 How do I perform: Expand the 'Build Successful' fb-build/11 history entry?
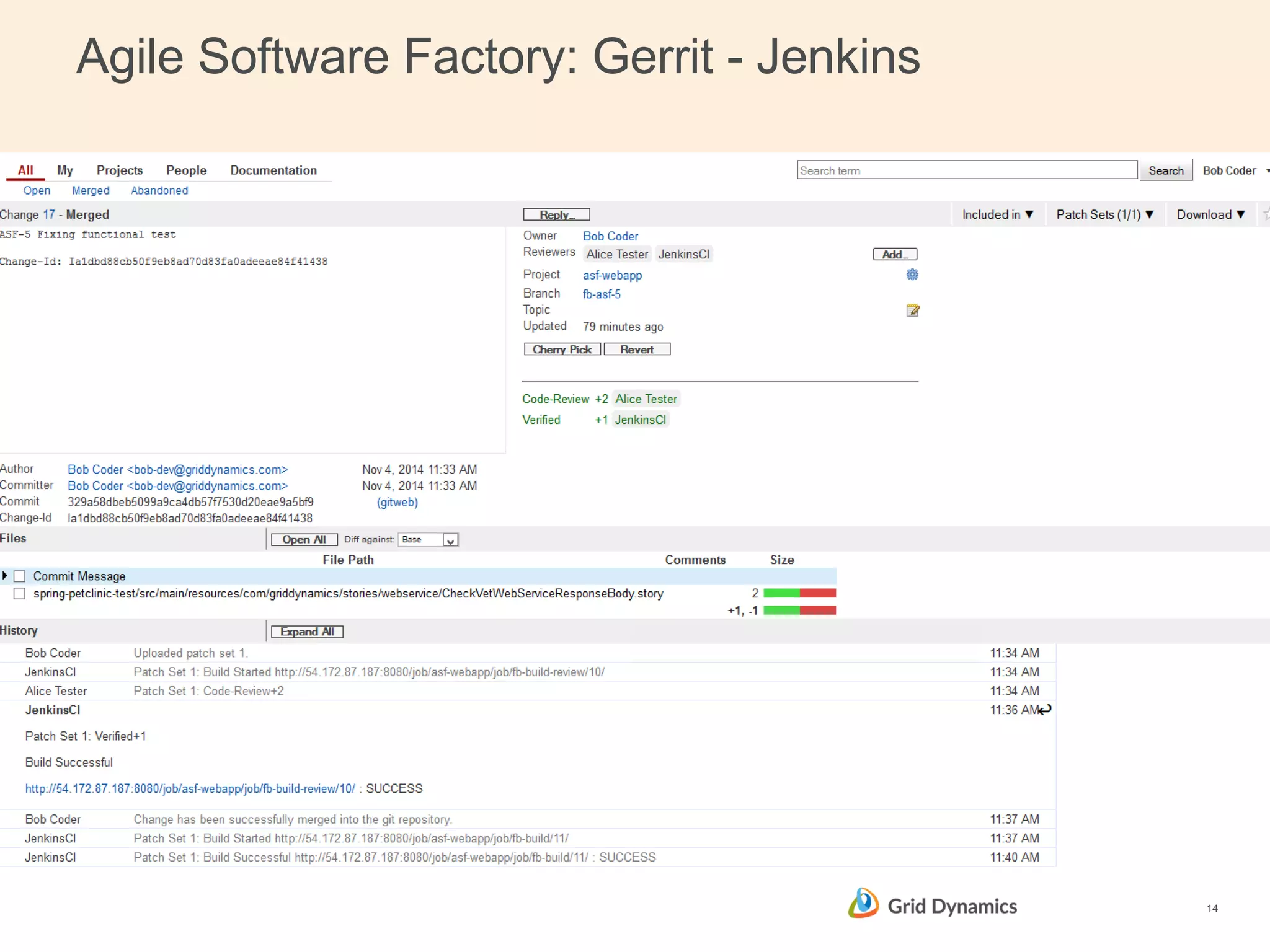(x=527, y=857)
